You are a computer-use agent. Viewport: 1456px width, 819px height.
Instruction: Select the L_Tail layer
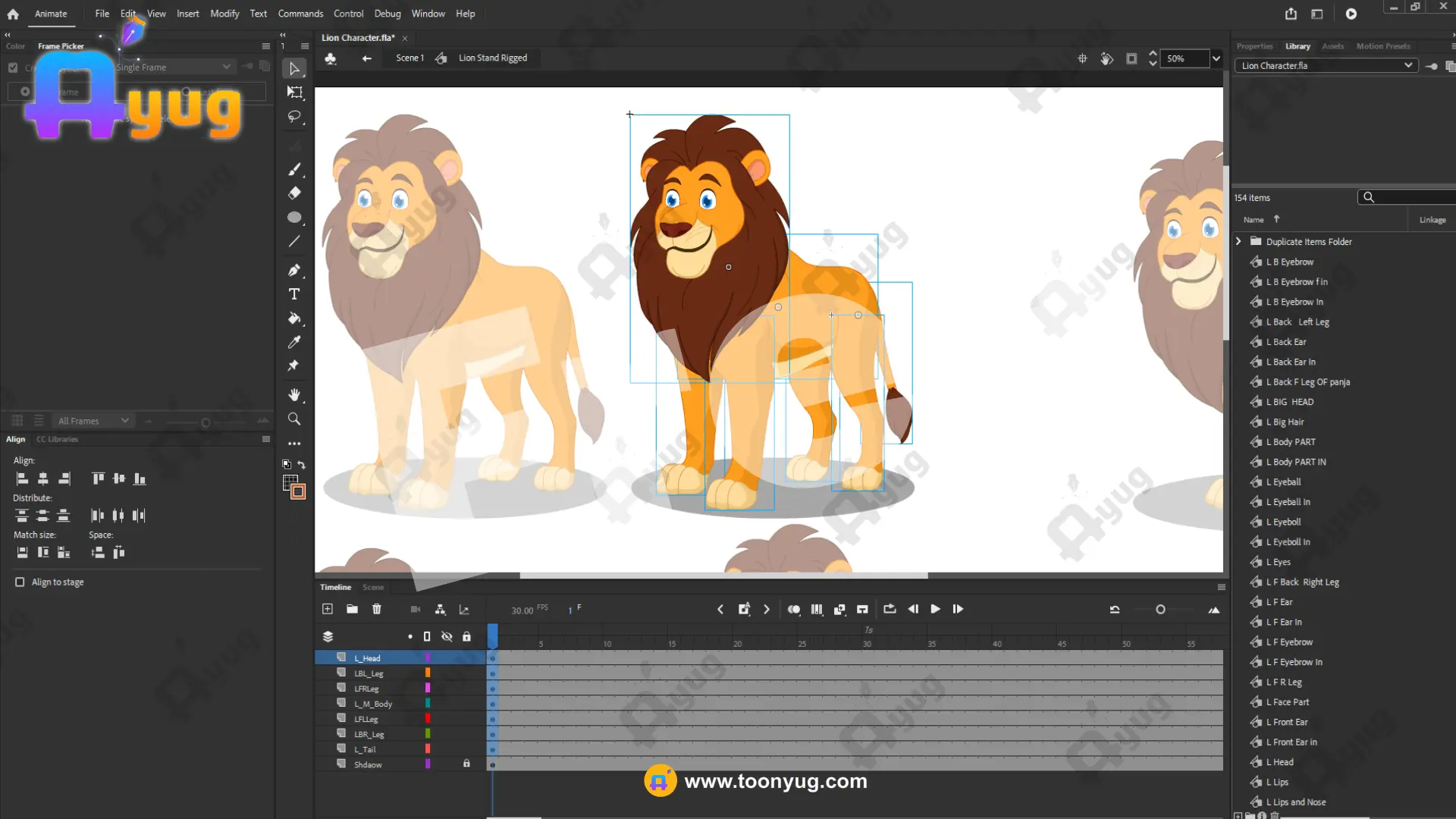(365, 749)
